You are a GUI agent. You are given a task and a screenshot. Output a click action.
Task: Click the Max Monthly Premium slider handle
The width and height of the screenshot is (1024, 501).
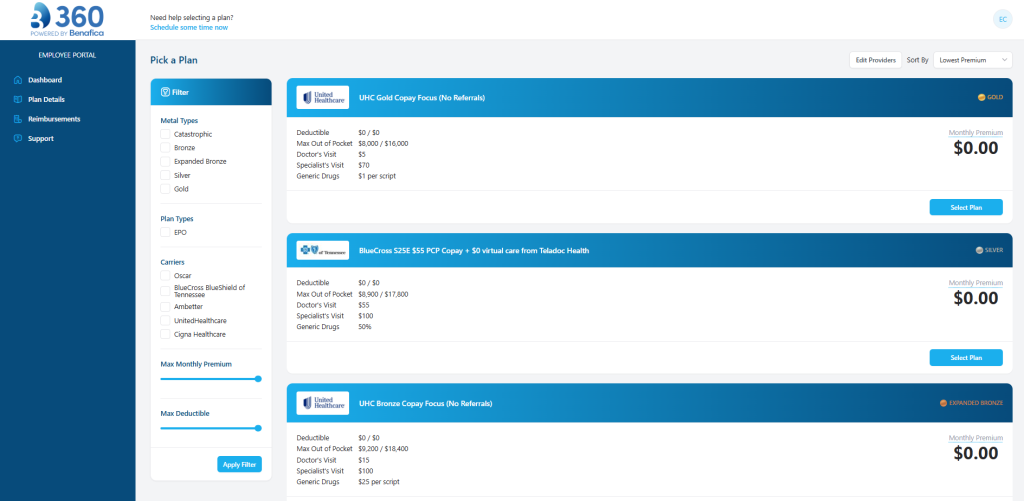pyautogui.click(x=258, y=379)
